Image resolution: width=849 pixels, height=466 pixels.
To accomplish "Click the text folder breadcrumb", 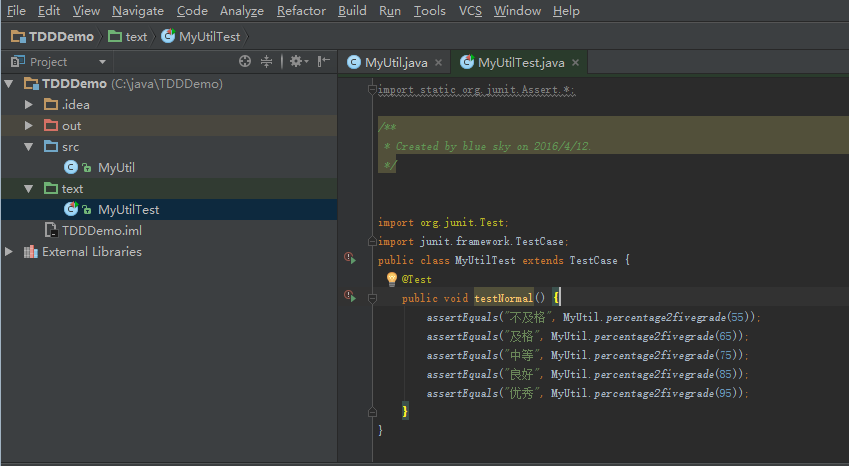I will click(x=128, y=37).
